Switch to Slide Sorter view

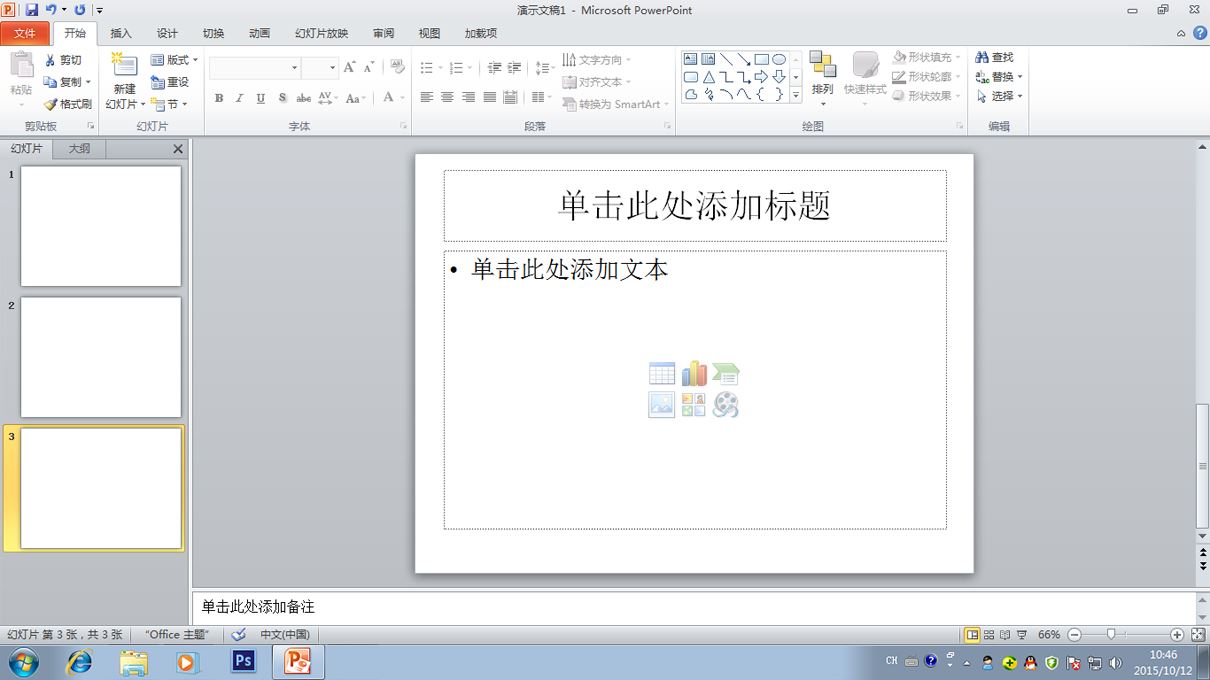point(989,635)
